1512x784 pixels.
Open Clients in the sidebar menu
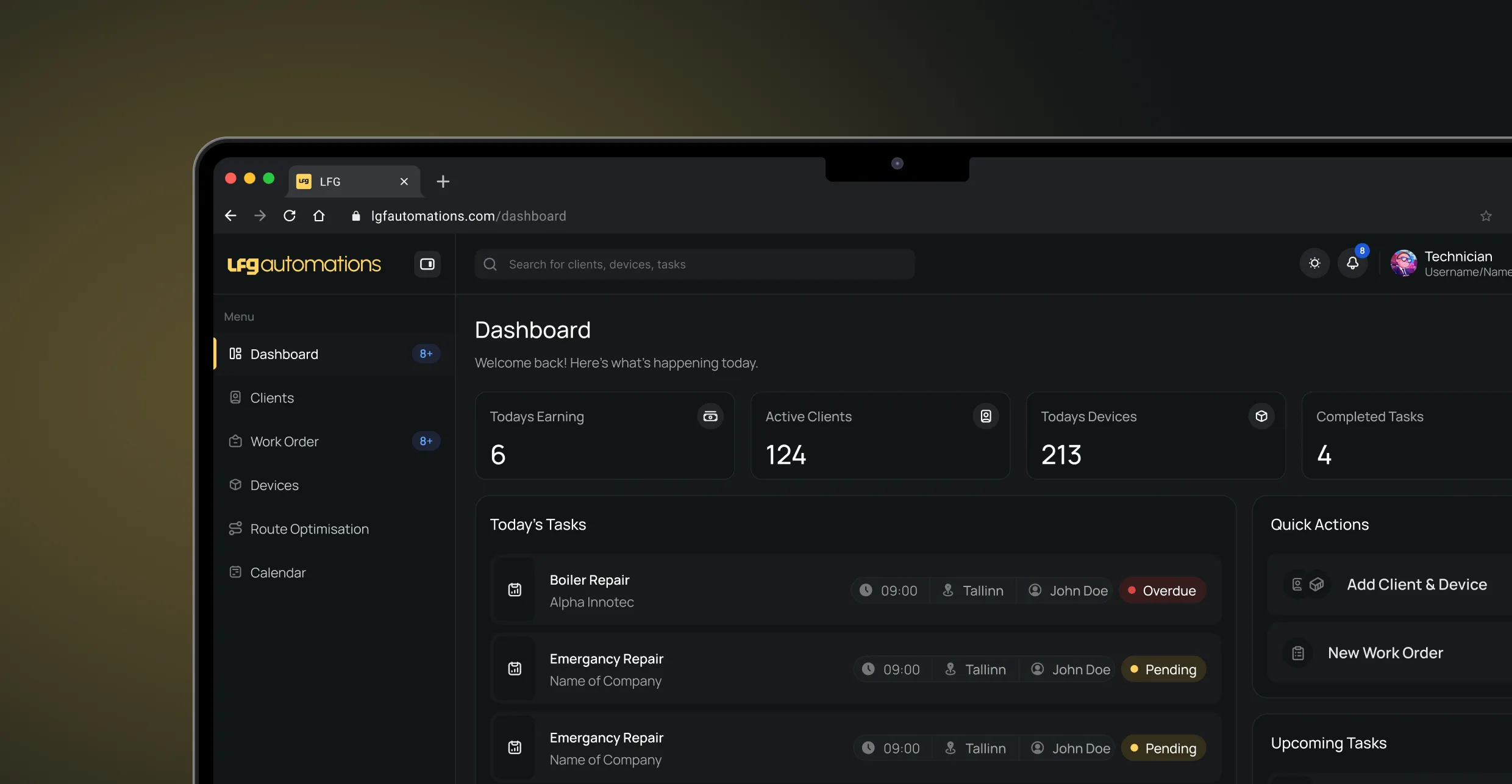click(x=272, y=398)
